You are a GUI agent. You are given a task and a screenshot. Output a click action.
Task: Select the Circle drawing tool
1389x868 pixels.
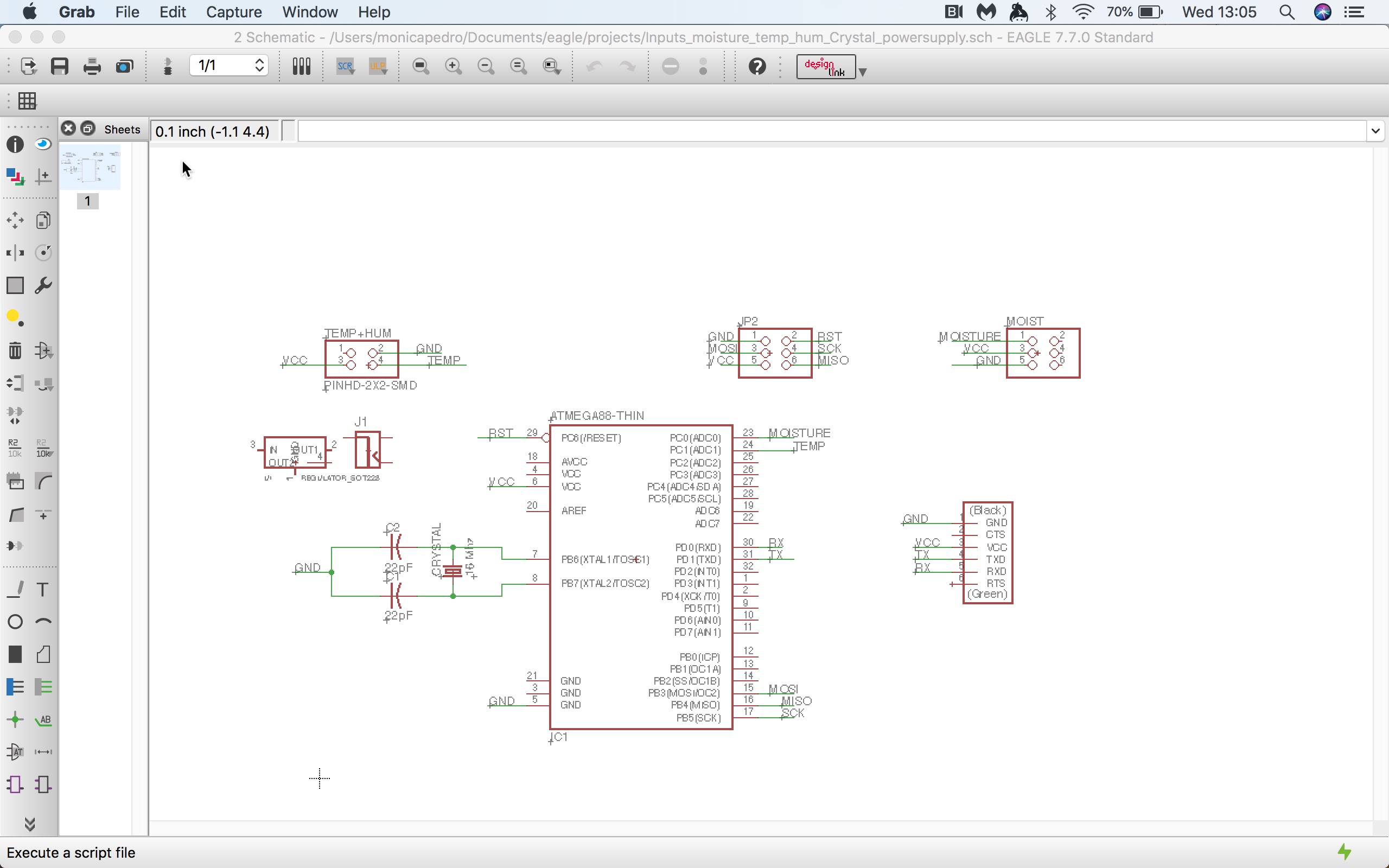(15, 622)
